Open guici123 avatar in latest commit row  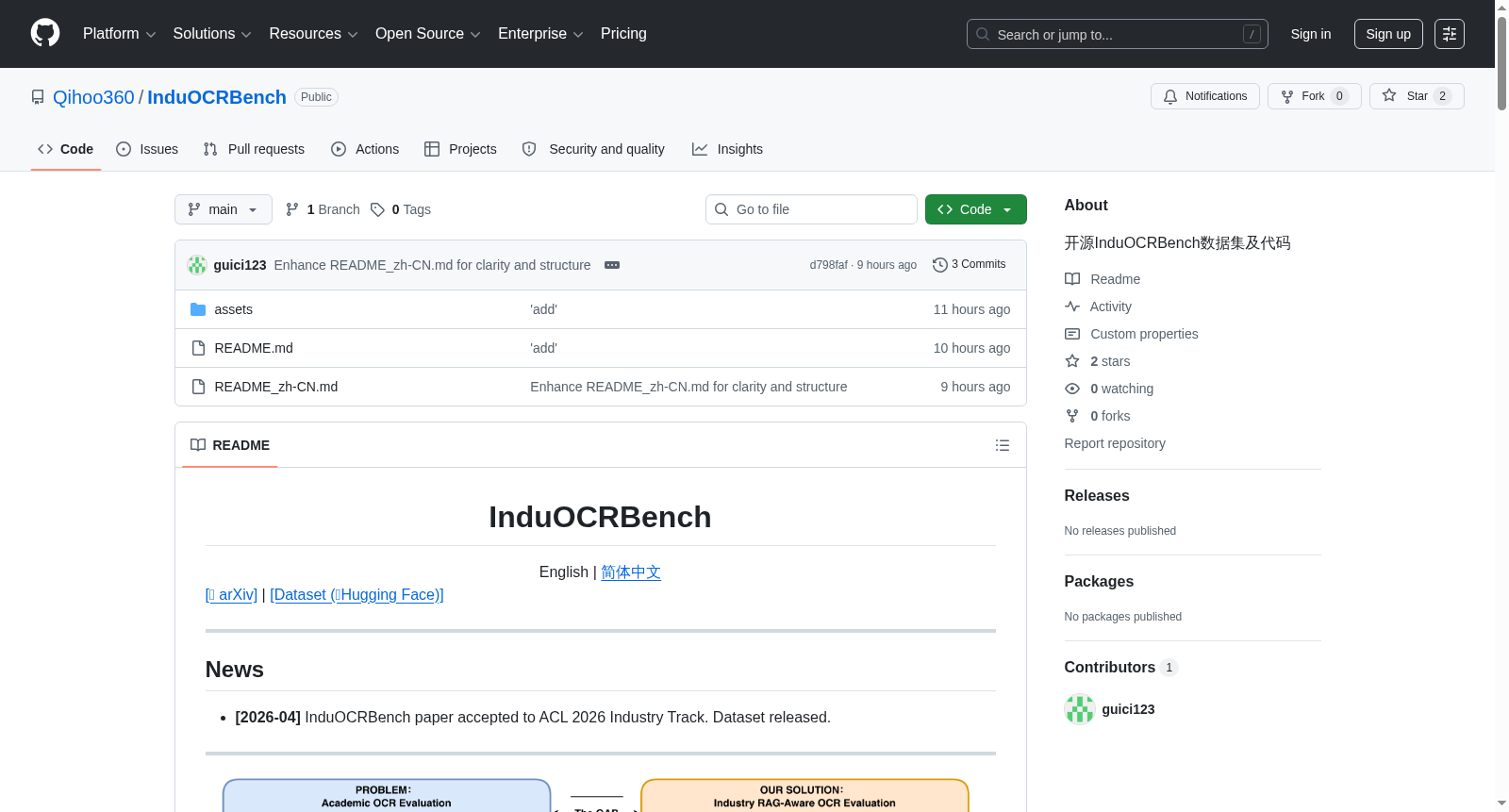(197, 265)
